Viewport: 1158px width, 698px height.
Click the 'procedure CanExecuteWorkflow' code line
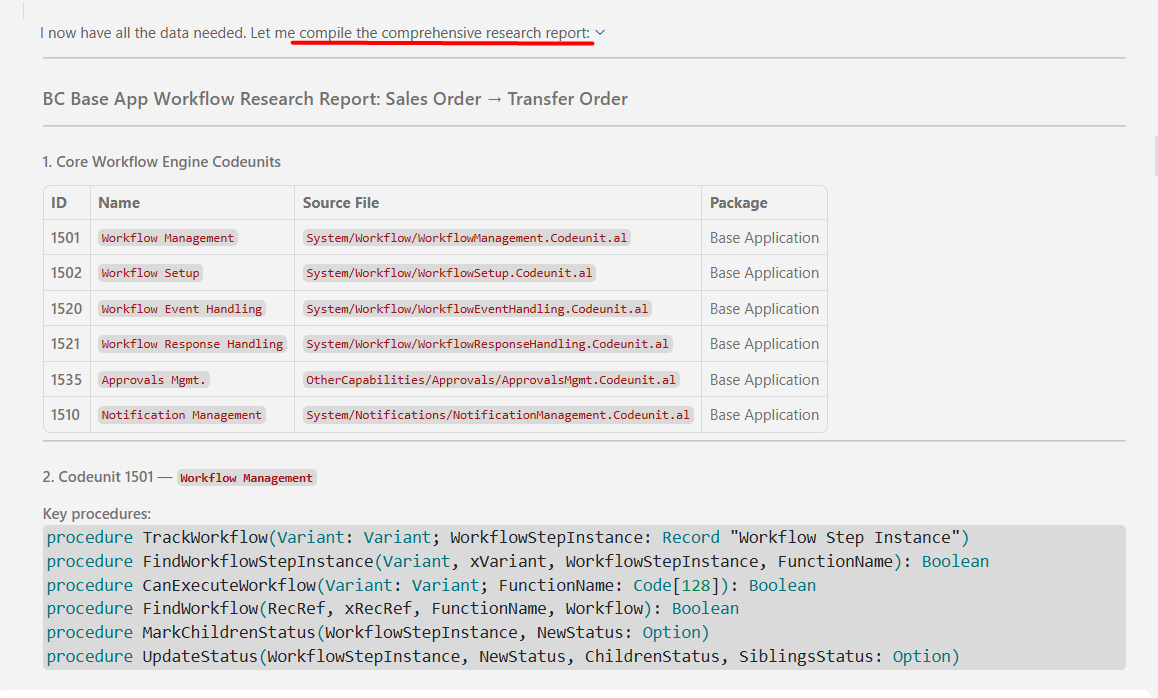431,585
